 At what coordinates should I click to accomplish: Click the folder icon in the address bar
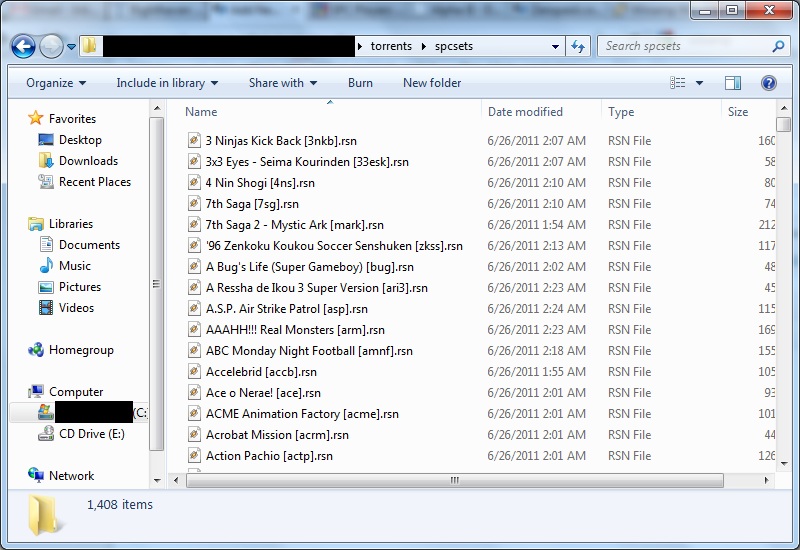90,45
